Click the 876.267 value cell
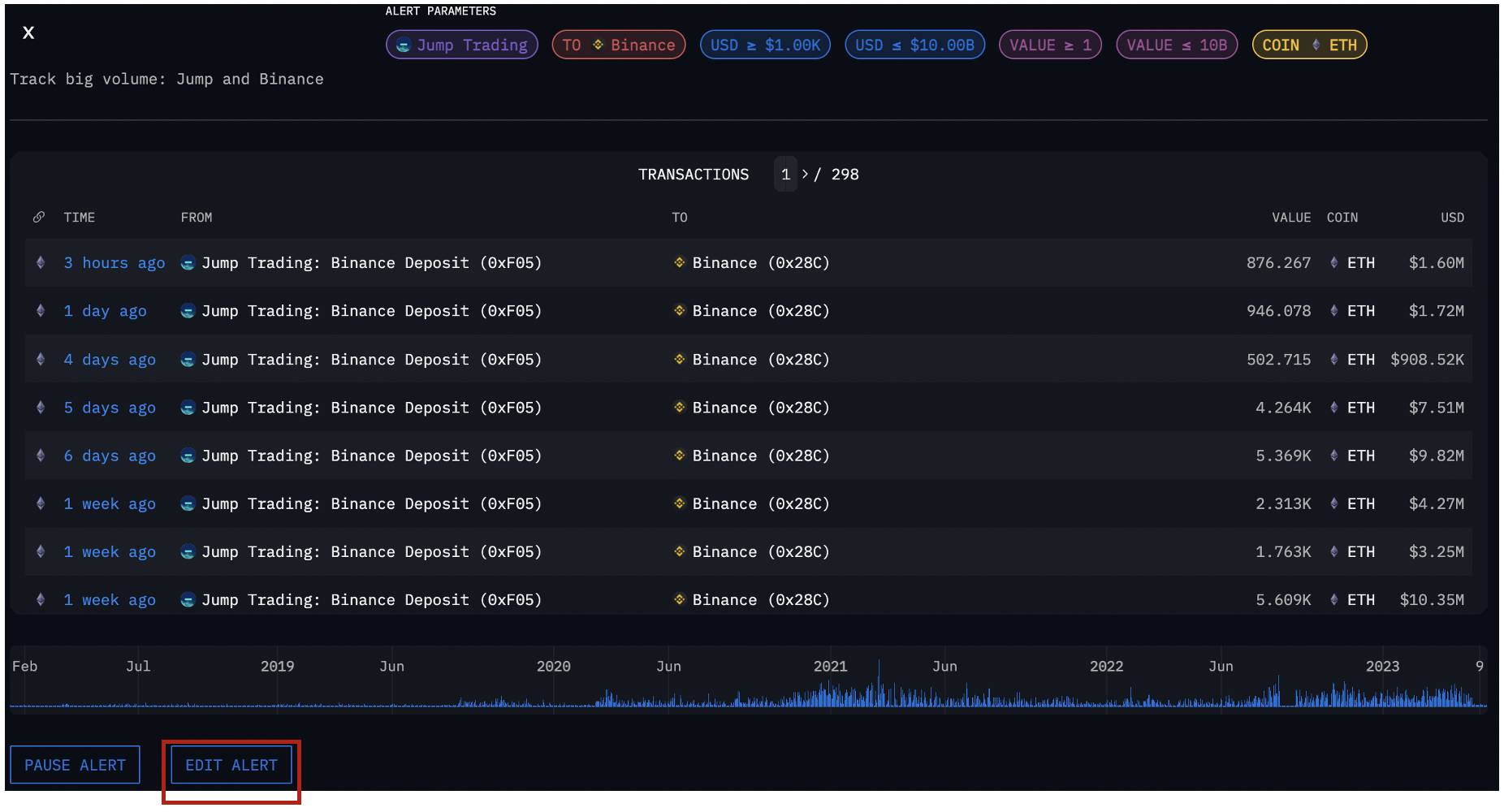Image resolution: width=1504 pixels, height=812 pixels. point(1278,263)
